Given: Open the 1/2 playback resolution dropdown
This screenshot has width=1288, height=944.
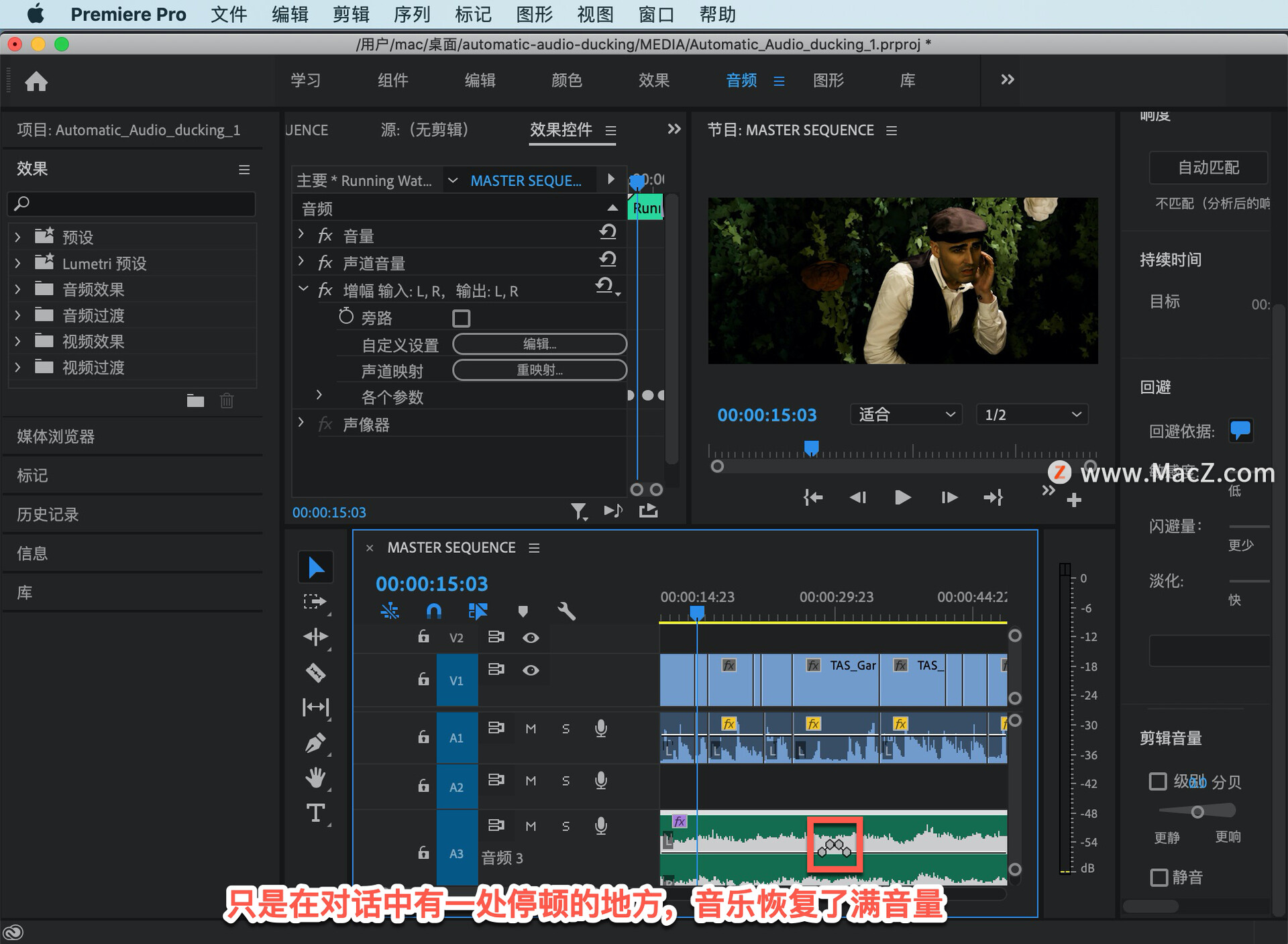Looking at the screenshot, I should pyautogui.click(x=1032, y=415).
